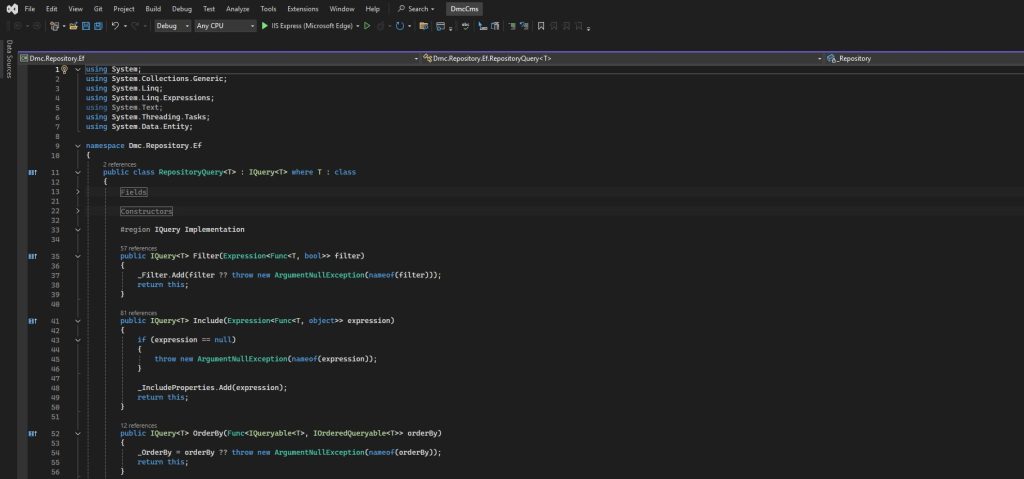Screen dimensions: 1024x479
Task: Click '57 references' above Filter method
Action: click(138, 248)
